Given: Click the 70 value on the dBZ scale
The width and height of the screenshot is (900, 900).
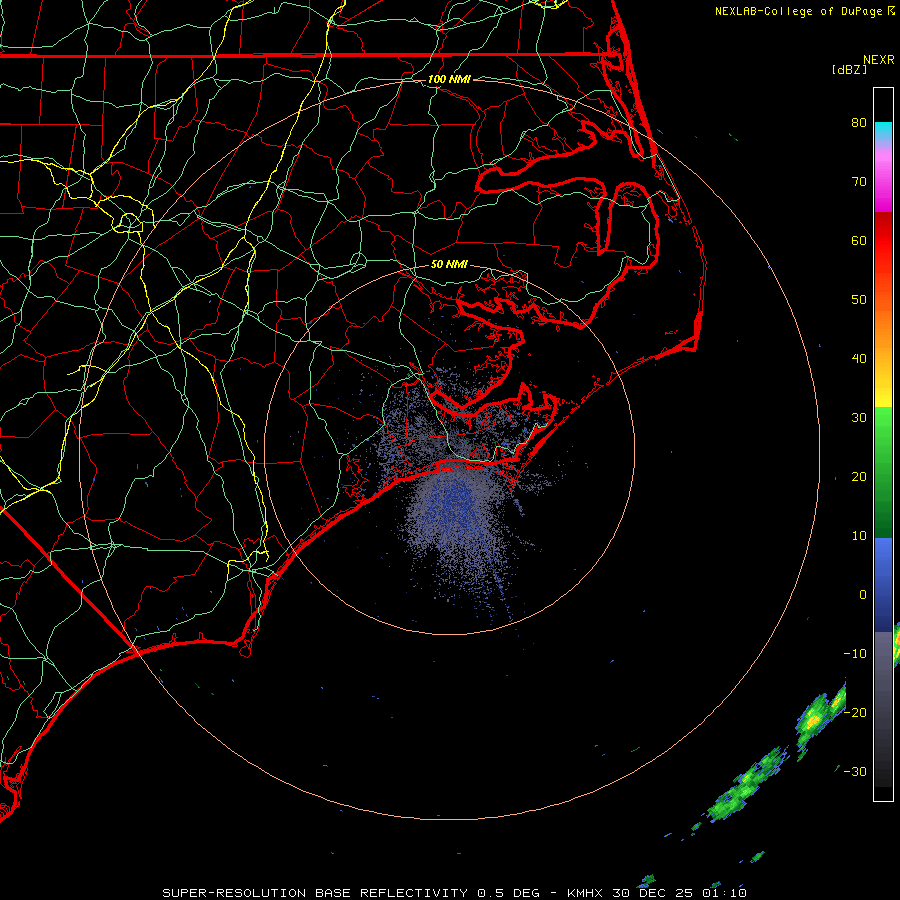Looking at the screenshot, I should click(x=859, y=181).
